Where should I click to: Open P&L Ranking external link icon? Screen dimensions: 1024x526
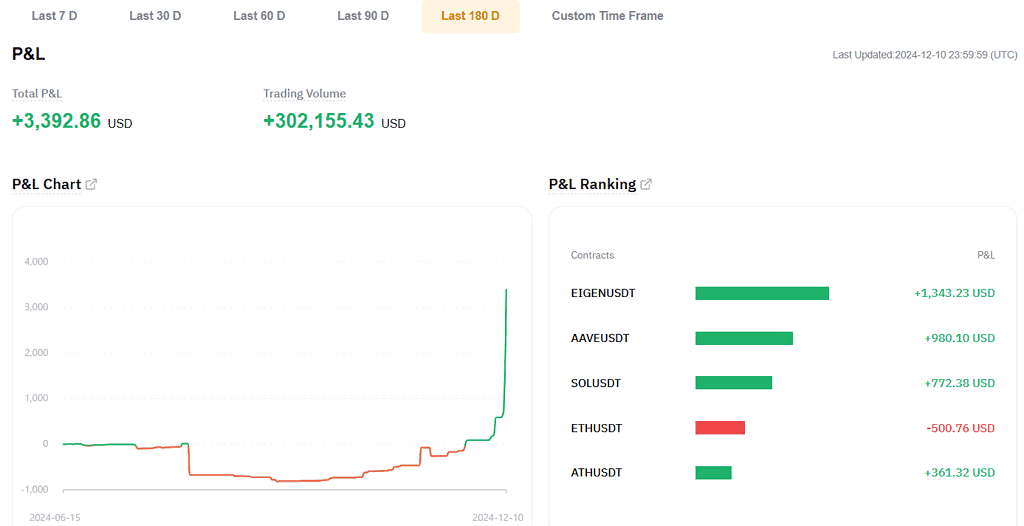(x=646, y=184)
